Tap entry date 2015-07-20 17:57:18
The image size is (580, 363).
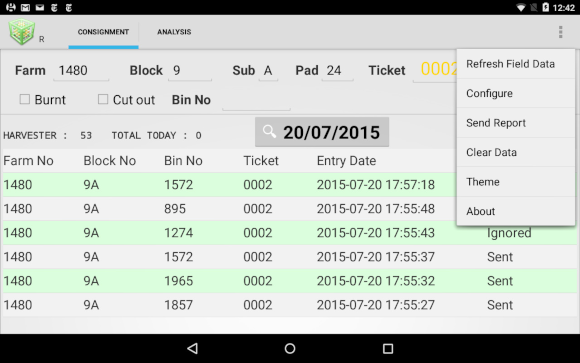coord(375,185)
